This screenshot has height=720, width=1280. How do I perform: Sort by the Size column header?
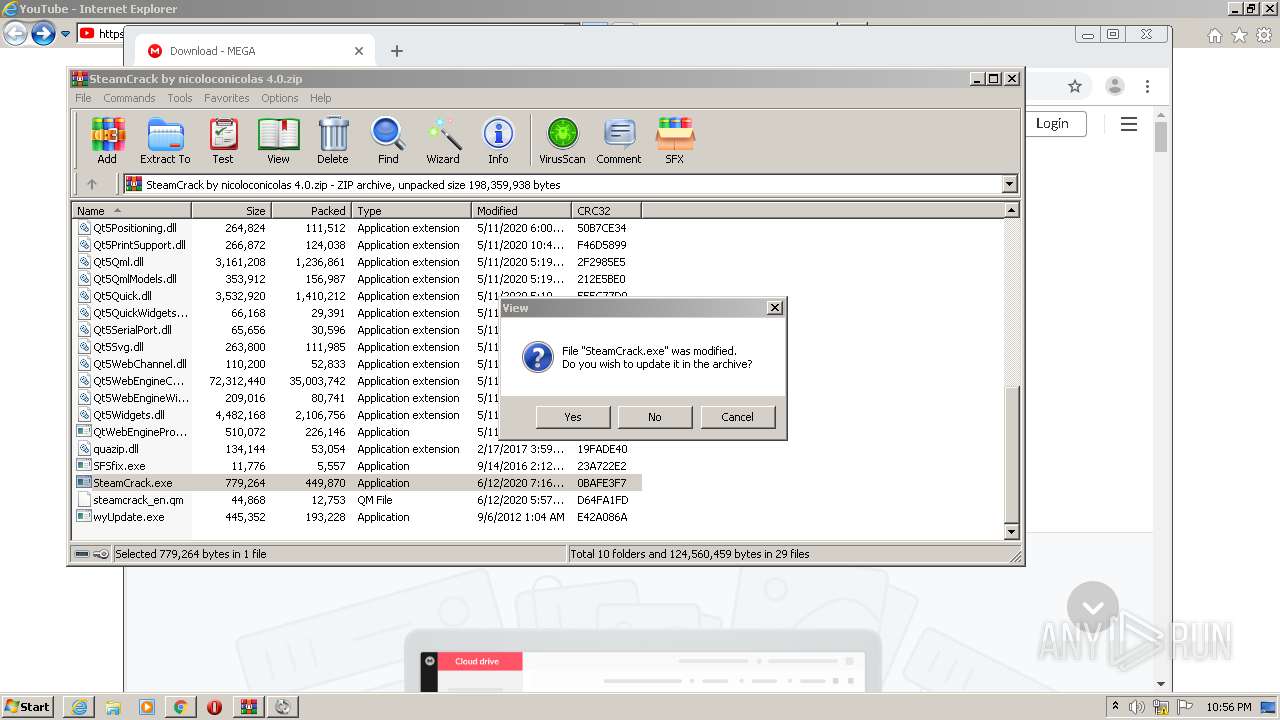[231, 211]
